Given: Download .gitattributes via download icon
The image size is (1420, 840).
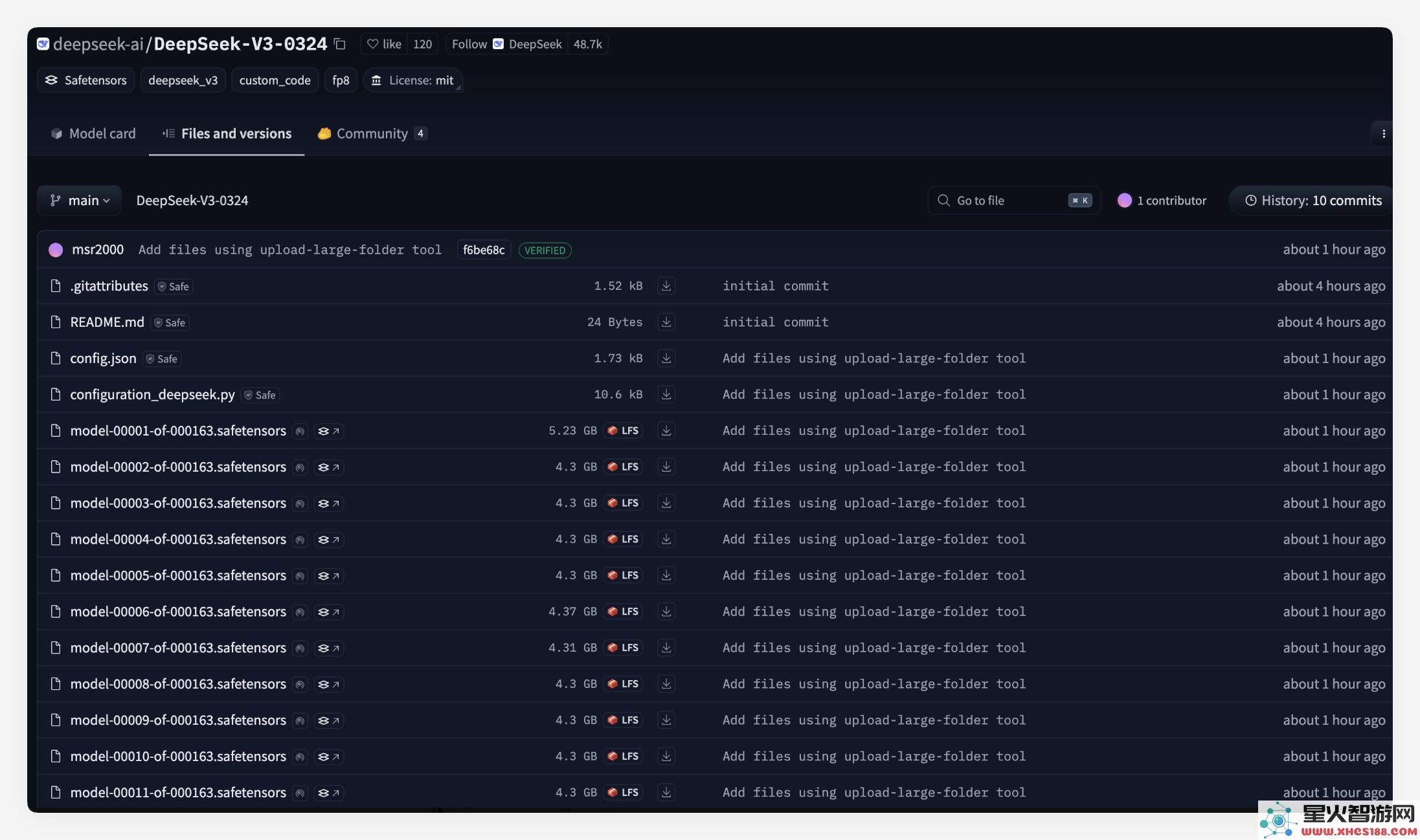Looking at the screenshot, I should pyautogui.click(x=666, y=286).
